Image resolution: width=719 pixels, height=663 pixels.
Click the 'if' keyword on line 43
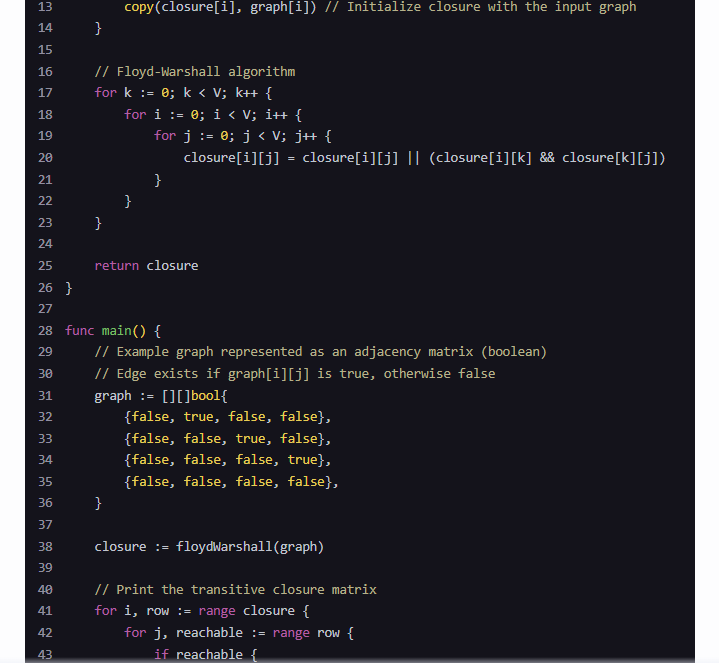point(161,654)
